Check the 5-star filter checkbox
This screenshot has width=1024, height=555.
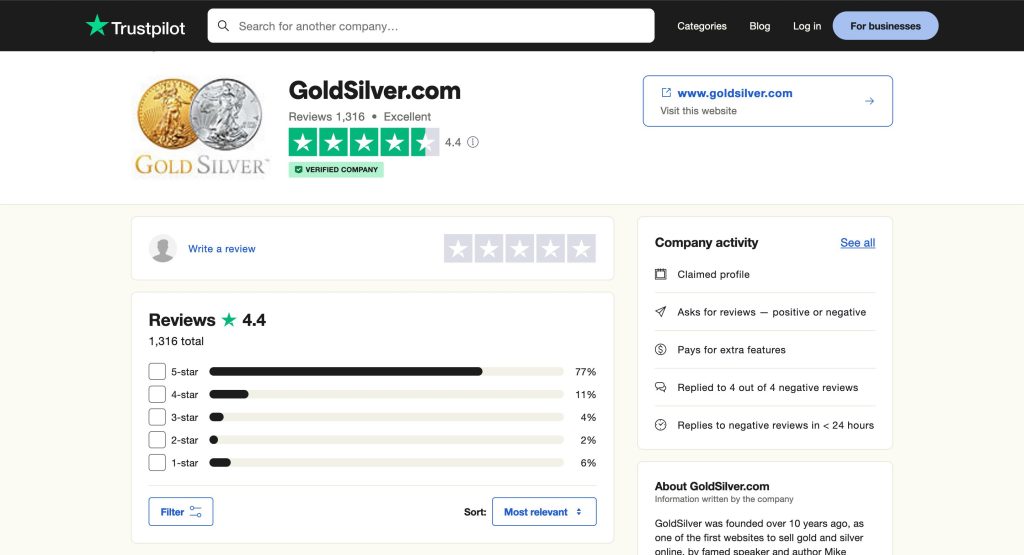[x=157, y=371]
